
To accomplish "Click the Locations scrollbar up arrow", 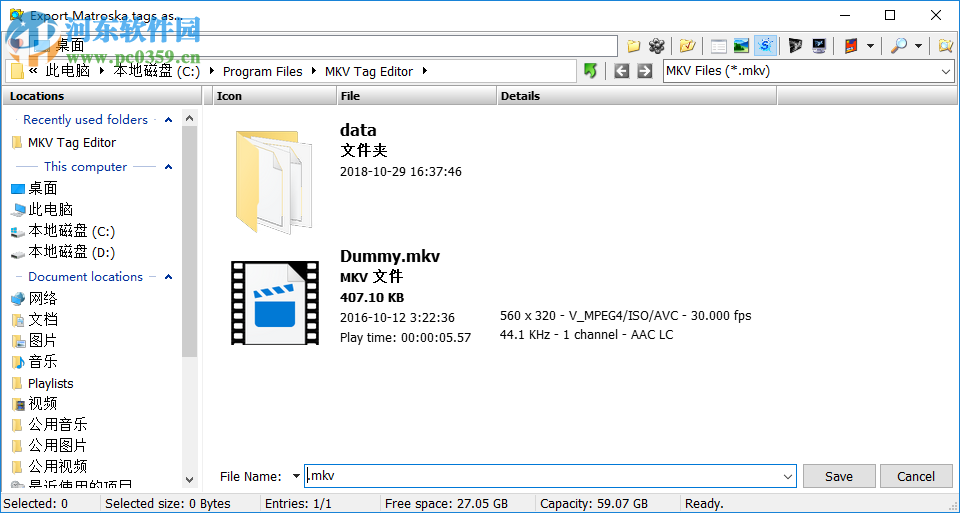I will tap(190, 118).
